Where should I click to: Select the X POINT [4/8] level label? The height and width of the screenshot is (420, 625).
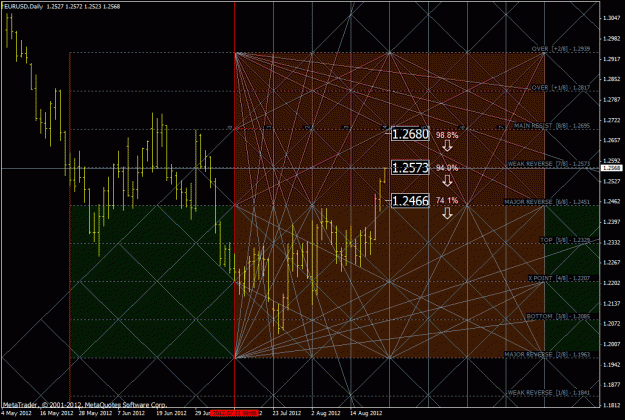click(x=559, y=278)
